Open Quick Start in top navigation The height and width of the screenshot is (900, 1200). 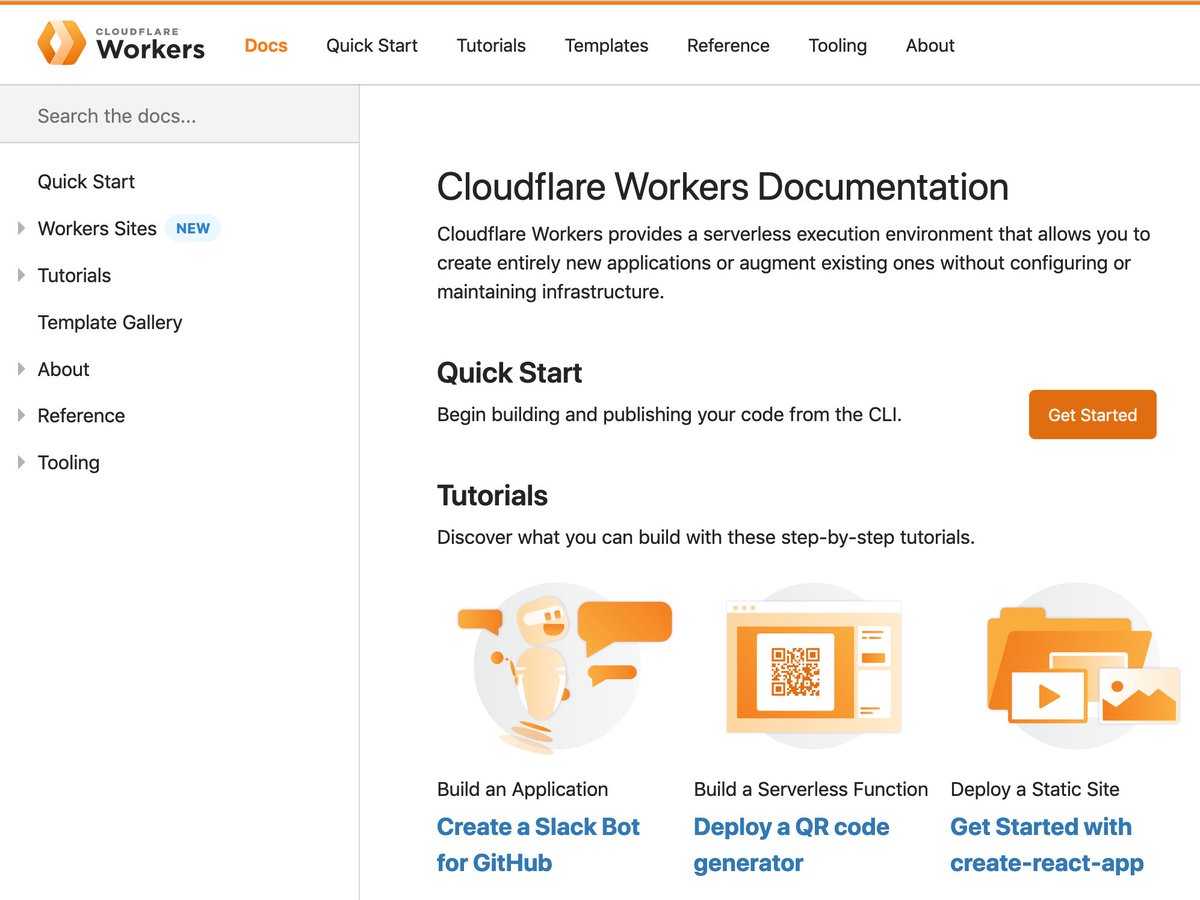coord(372,45)
